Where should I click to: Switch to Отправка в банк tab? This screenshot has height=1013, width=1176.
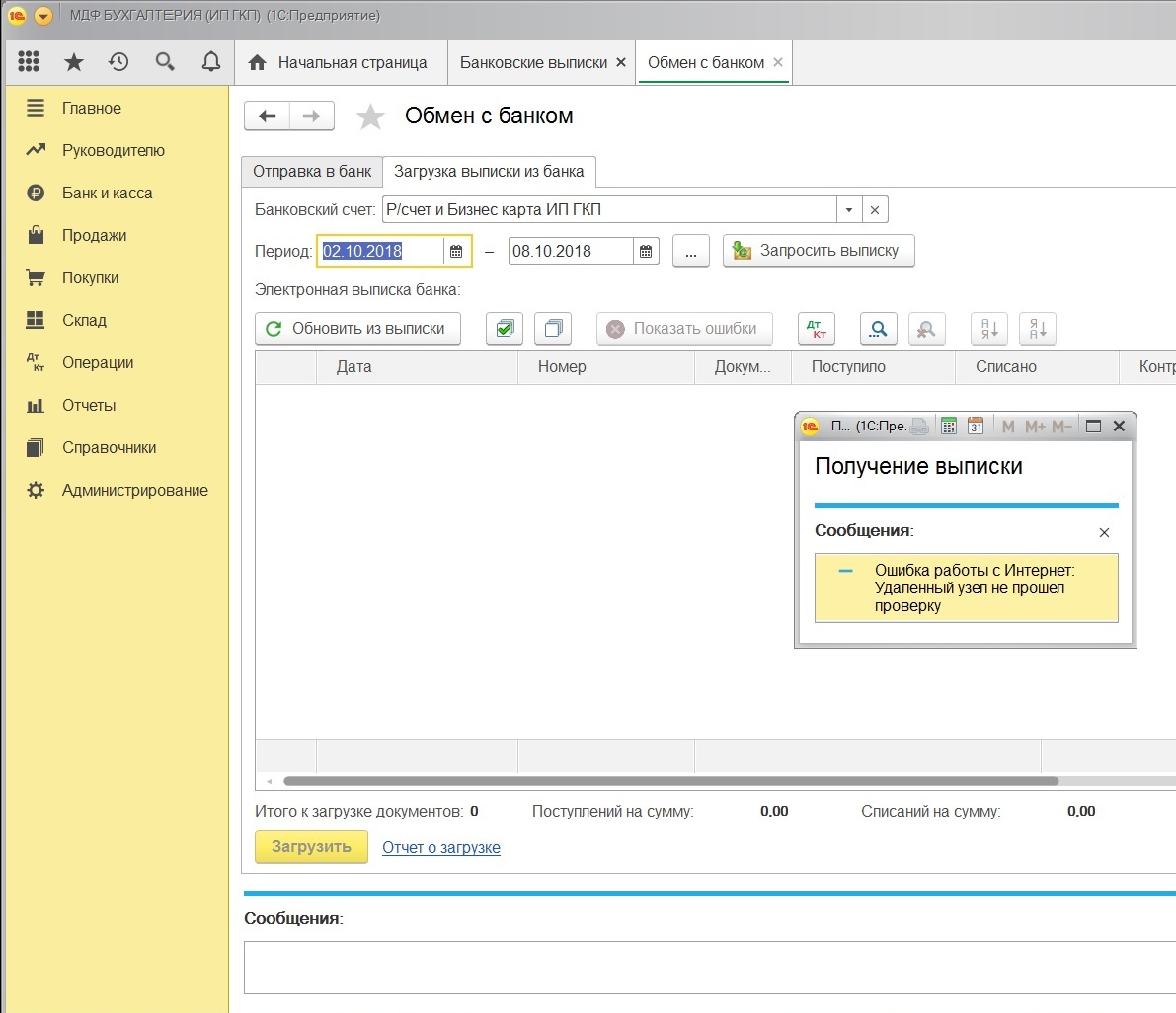coord(312,172)
